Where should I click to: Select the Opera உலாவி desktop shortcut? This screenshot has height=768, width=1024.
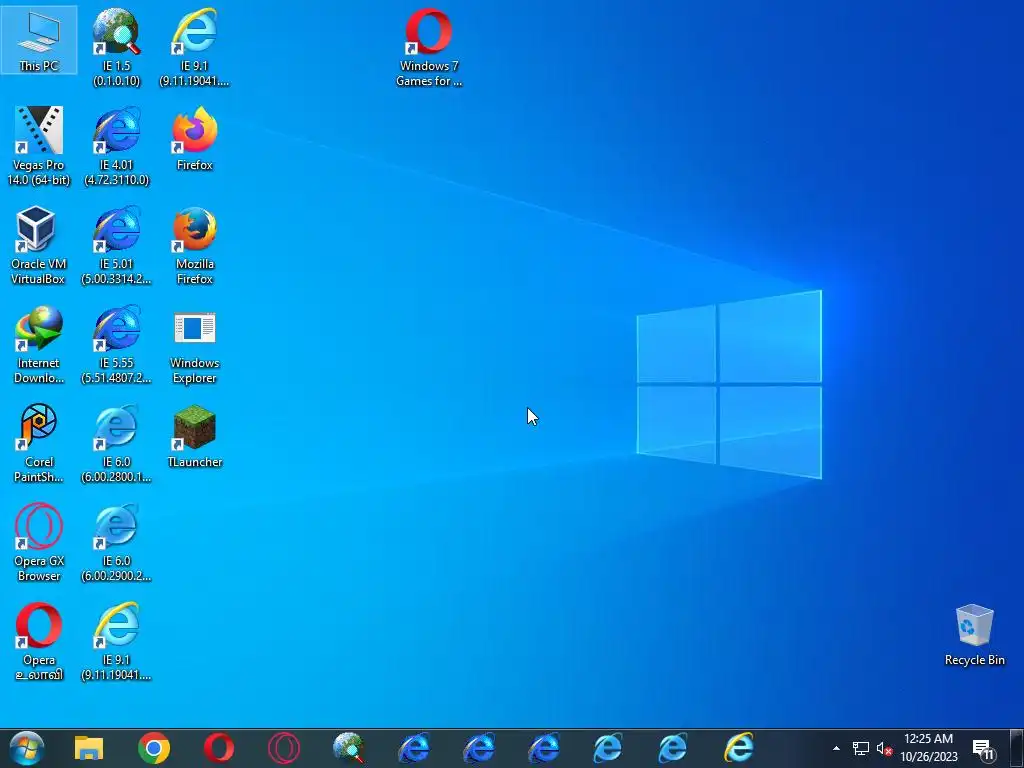click(39, 641)
